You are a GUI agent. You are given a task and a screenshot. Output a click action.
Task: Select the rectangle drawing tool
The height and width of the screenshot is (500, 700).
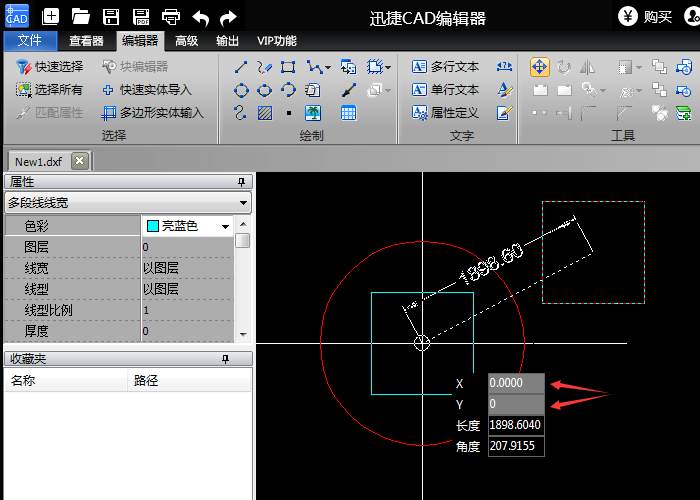pos(288,67)
